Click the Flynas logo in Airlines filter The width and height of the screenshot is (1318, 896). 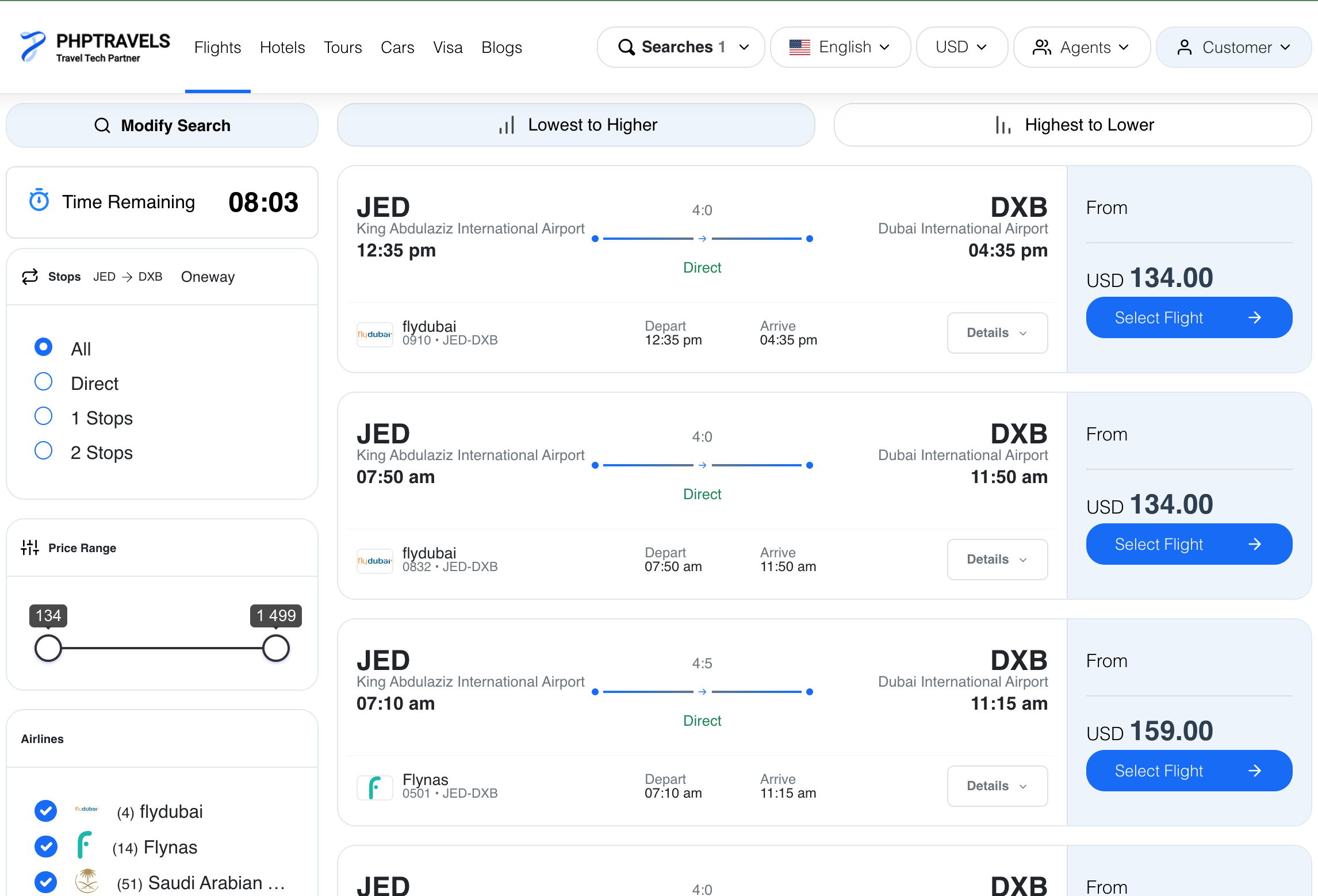point(84,845)
